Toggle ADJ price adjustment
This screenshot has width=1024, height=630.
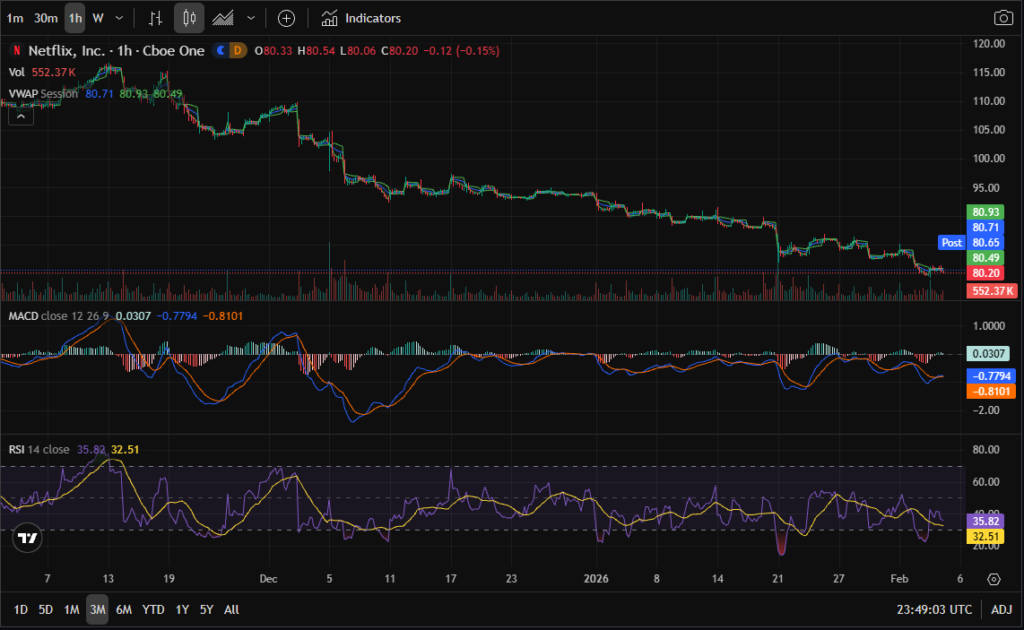pos(1001,609)
